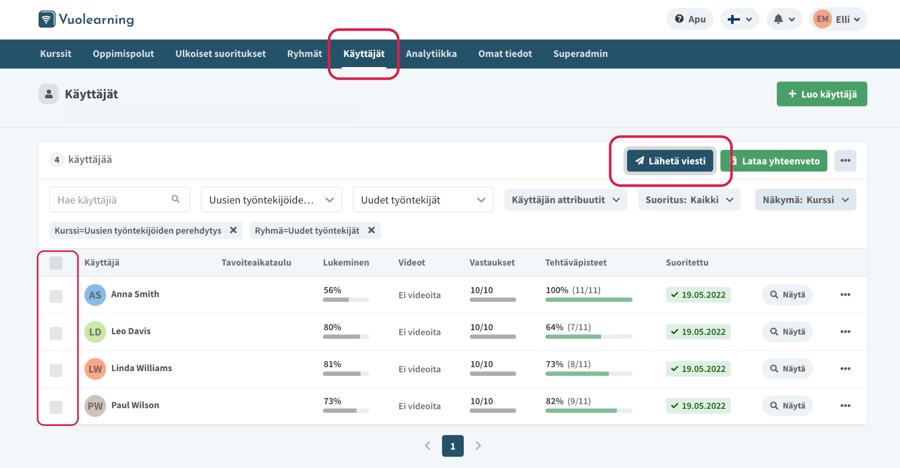
Task: Click Näytä for Linda Williams
Action: (787, 369)
